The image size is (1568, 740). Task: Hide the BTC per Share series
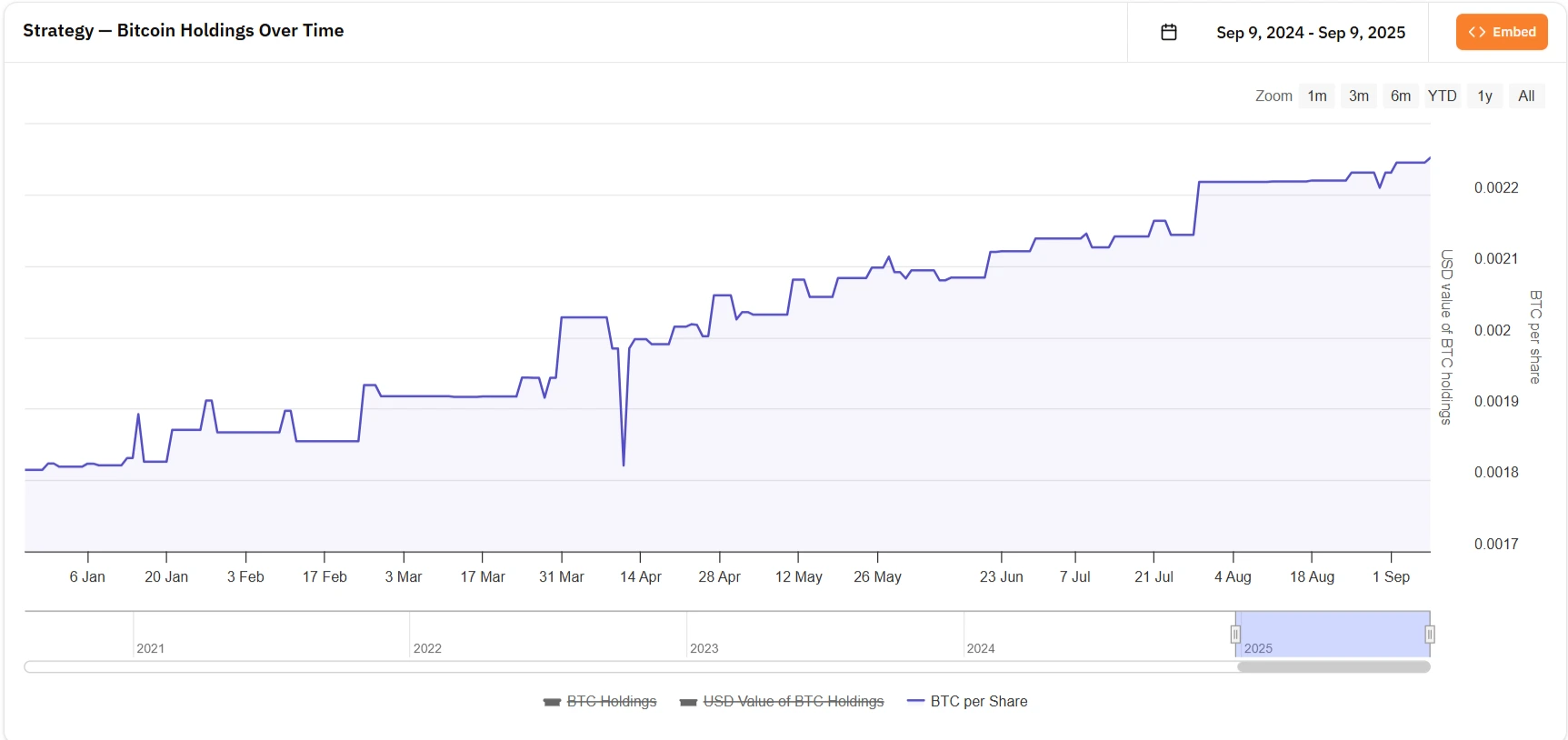[x=978, y=701]
